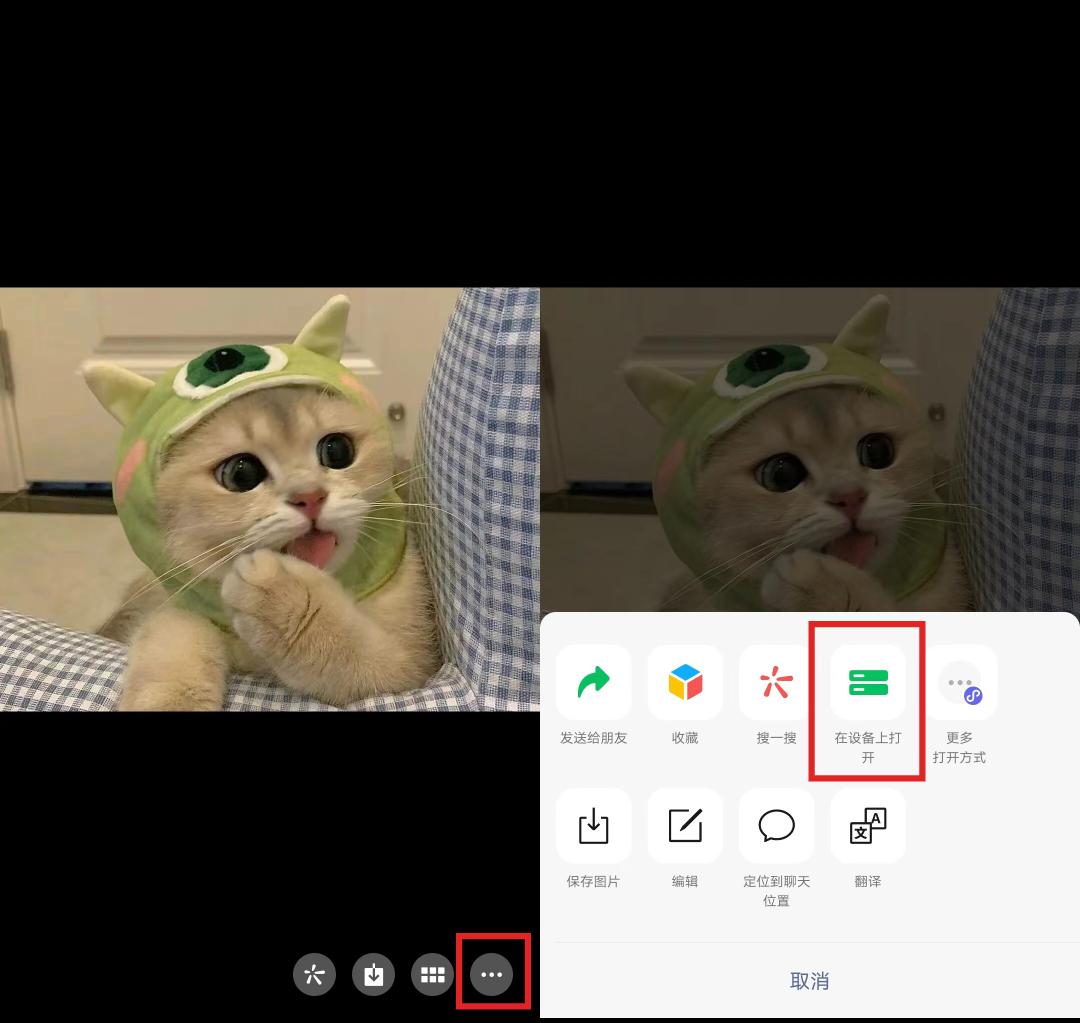The image size is (1080, 1023).
Task: Tap the Search (搜一搜) icon in bottom toolbar
Action: tap(314, 974)
